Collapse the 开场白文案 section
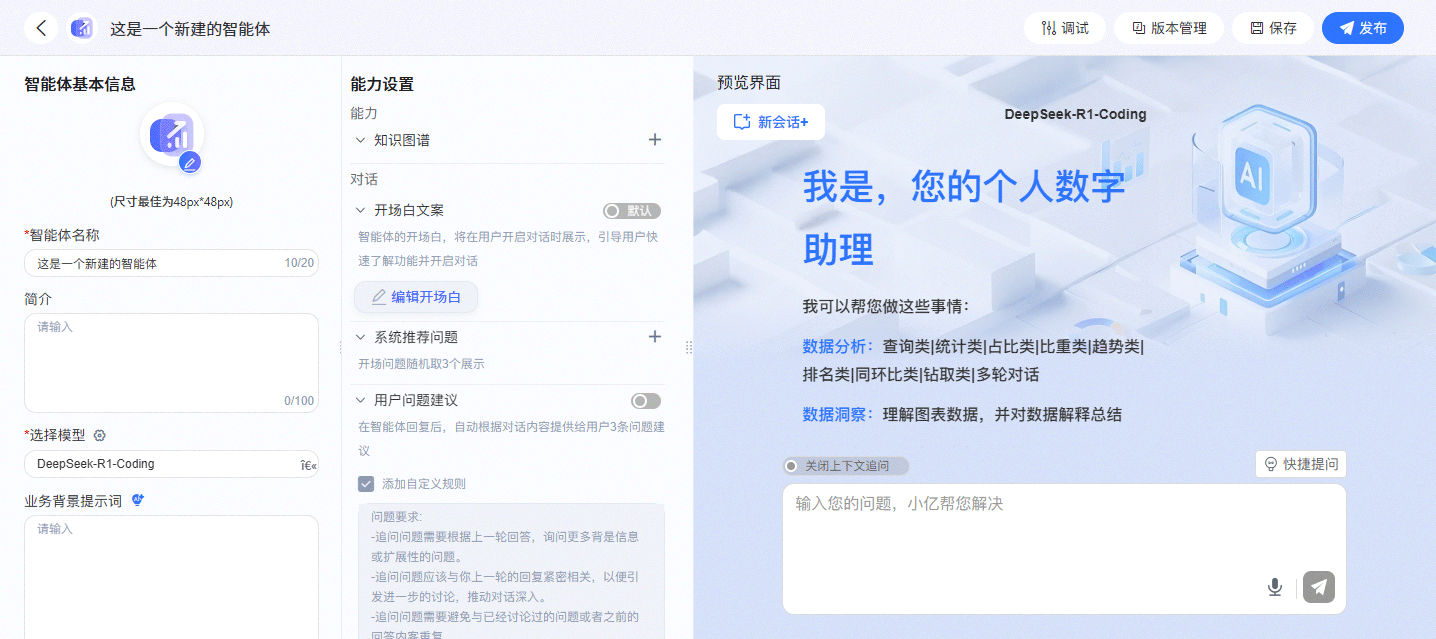Screen dimensions: 1436x639 361,210
